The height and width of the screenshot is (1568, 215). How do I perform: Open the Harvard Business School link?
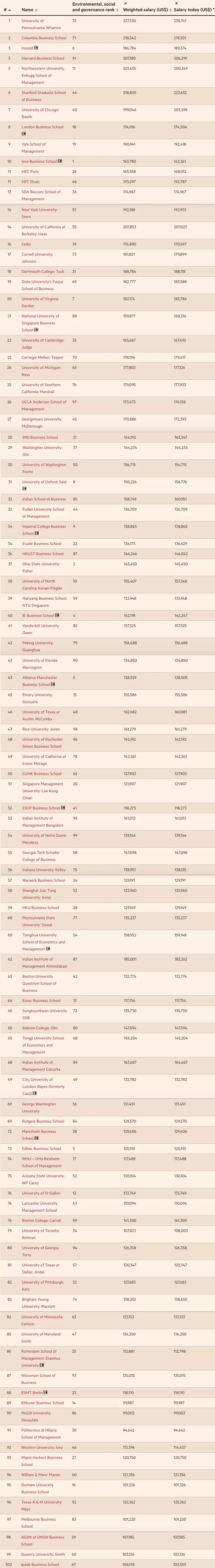(x=43, y=59)
